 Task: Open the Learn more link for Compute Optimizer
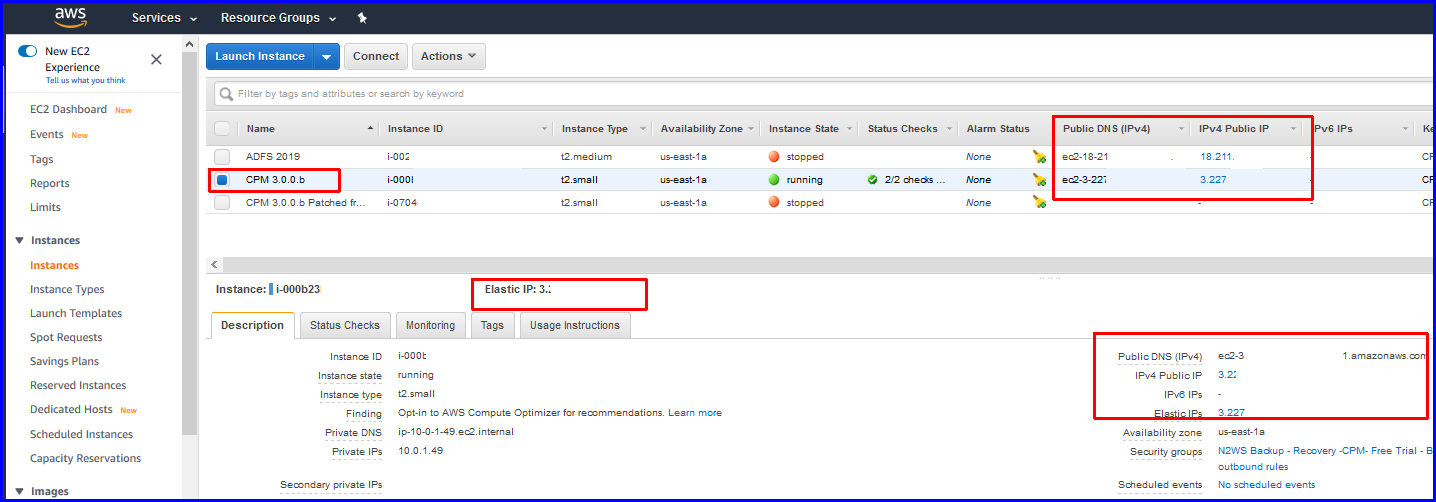point(695,413)
